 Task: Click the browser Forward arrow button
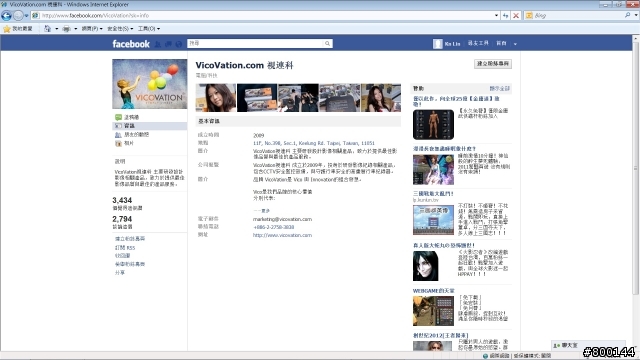coord(18,16)
